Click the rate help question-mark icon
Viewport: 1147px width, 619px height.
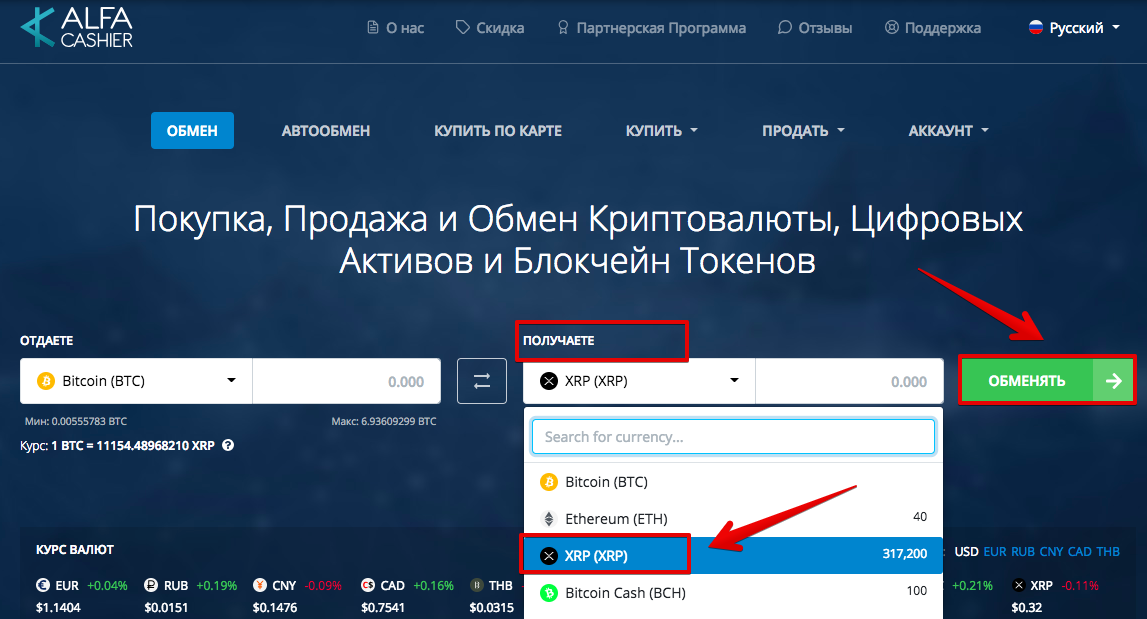click(x=228, y=445)
